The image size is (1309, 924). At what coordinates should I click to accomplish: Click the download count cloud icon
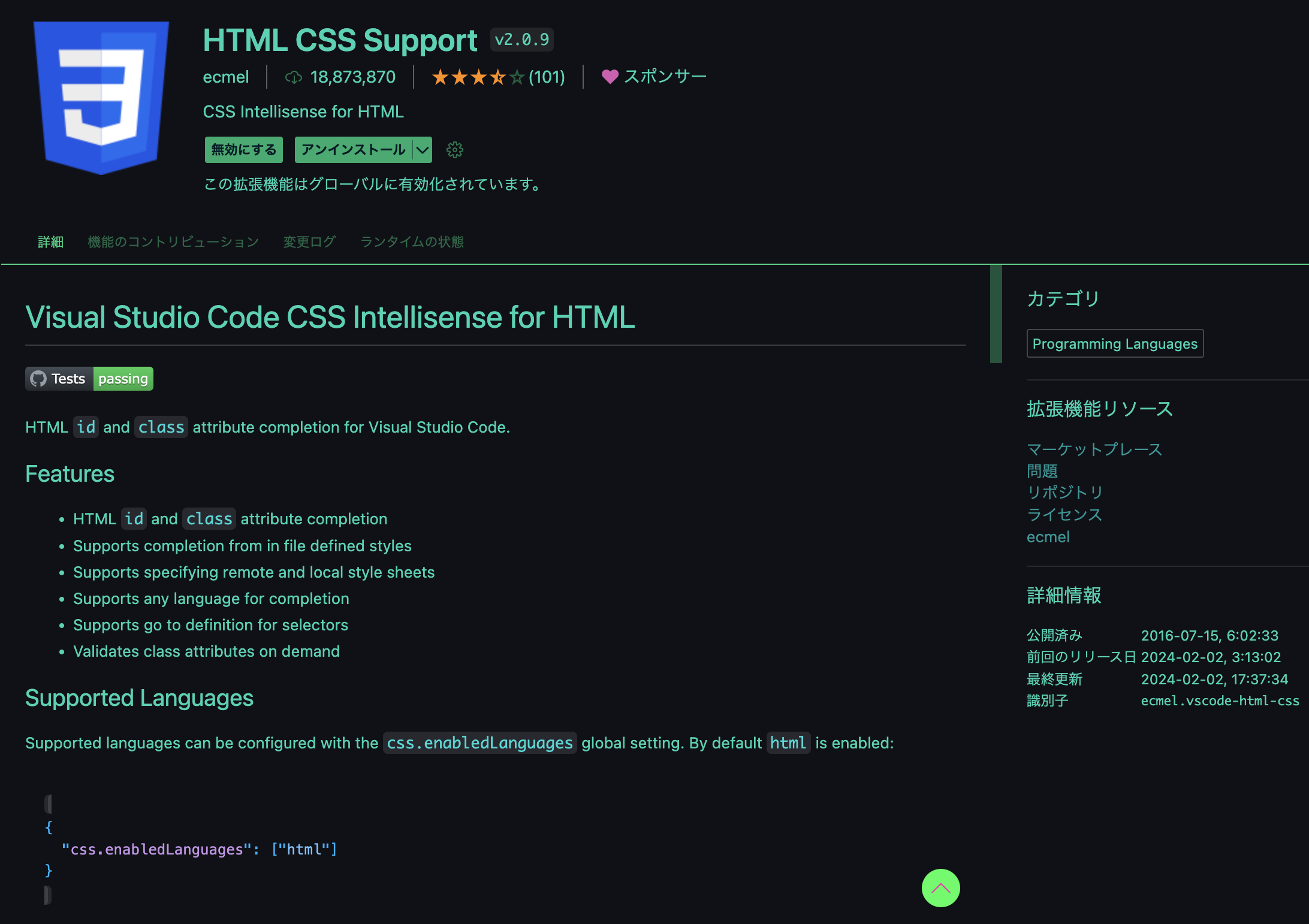tap(292, 77)
